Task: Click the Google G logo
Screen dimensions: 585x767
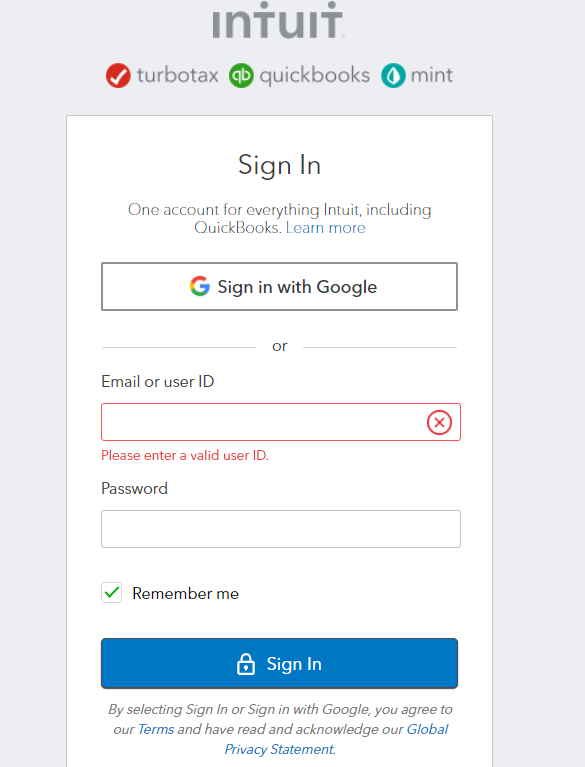Action: coord(200,286)
